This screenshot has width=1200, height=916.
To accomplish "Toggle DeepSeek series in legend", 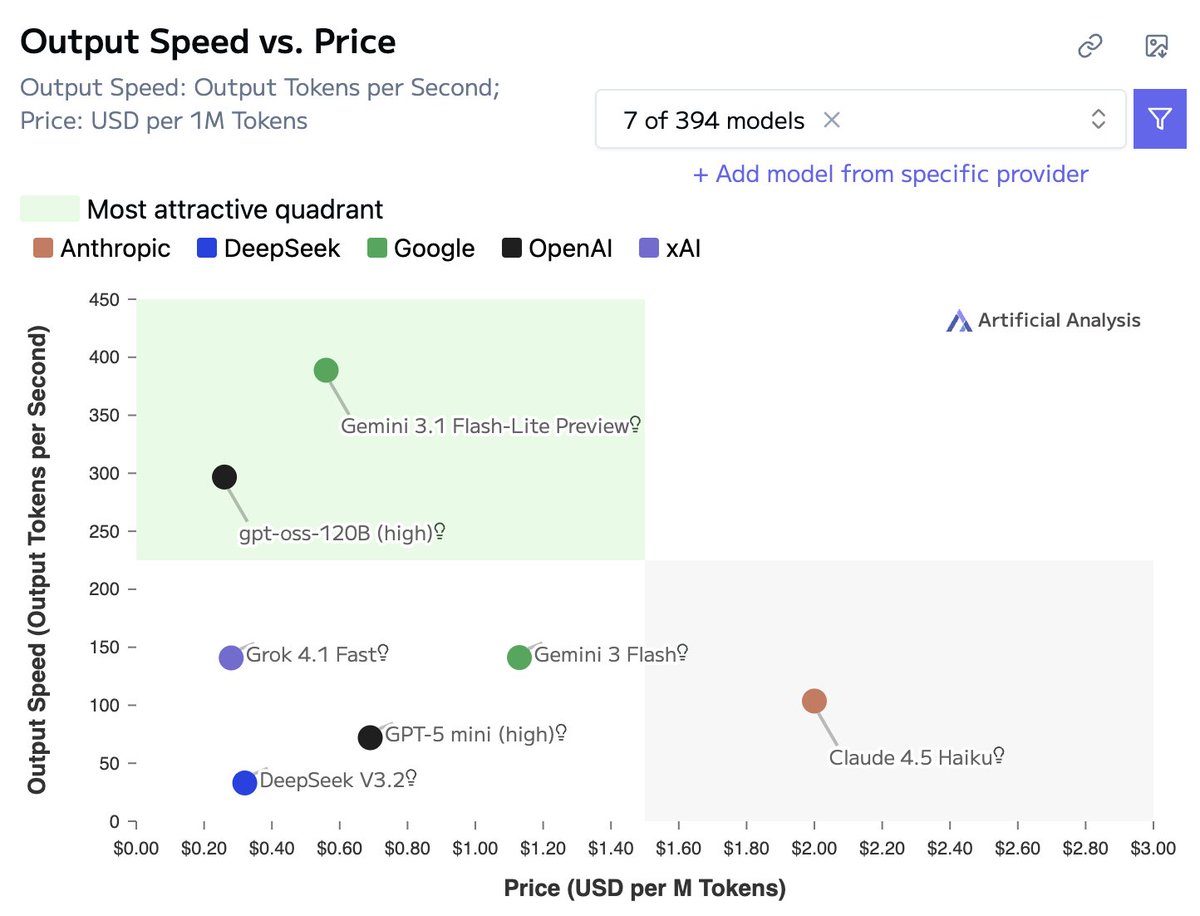I will tap(268, 248).
